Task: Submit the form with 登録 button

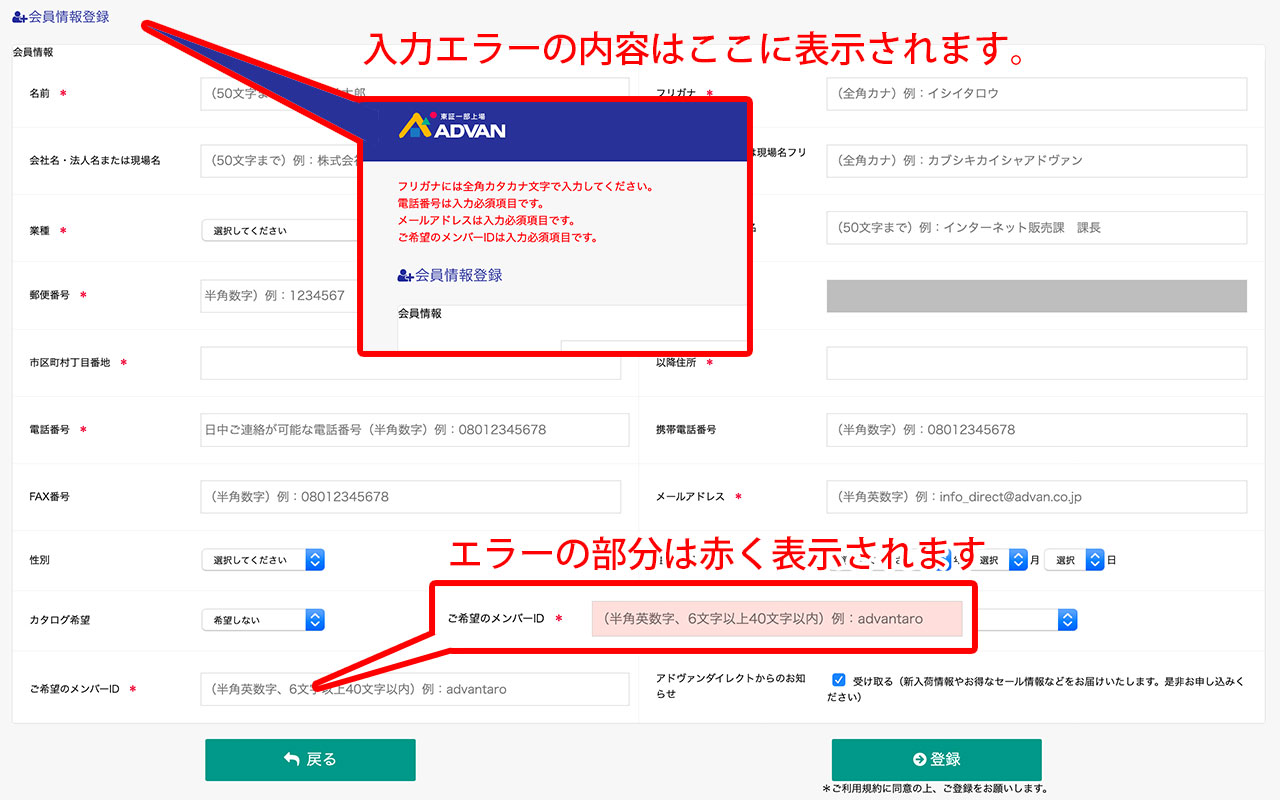Action: pyautogui.click(x=936, y=760)
